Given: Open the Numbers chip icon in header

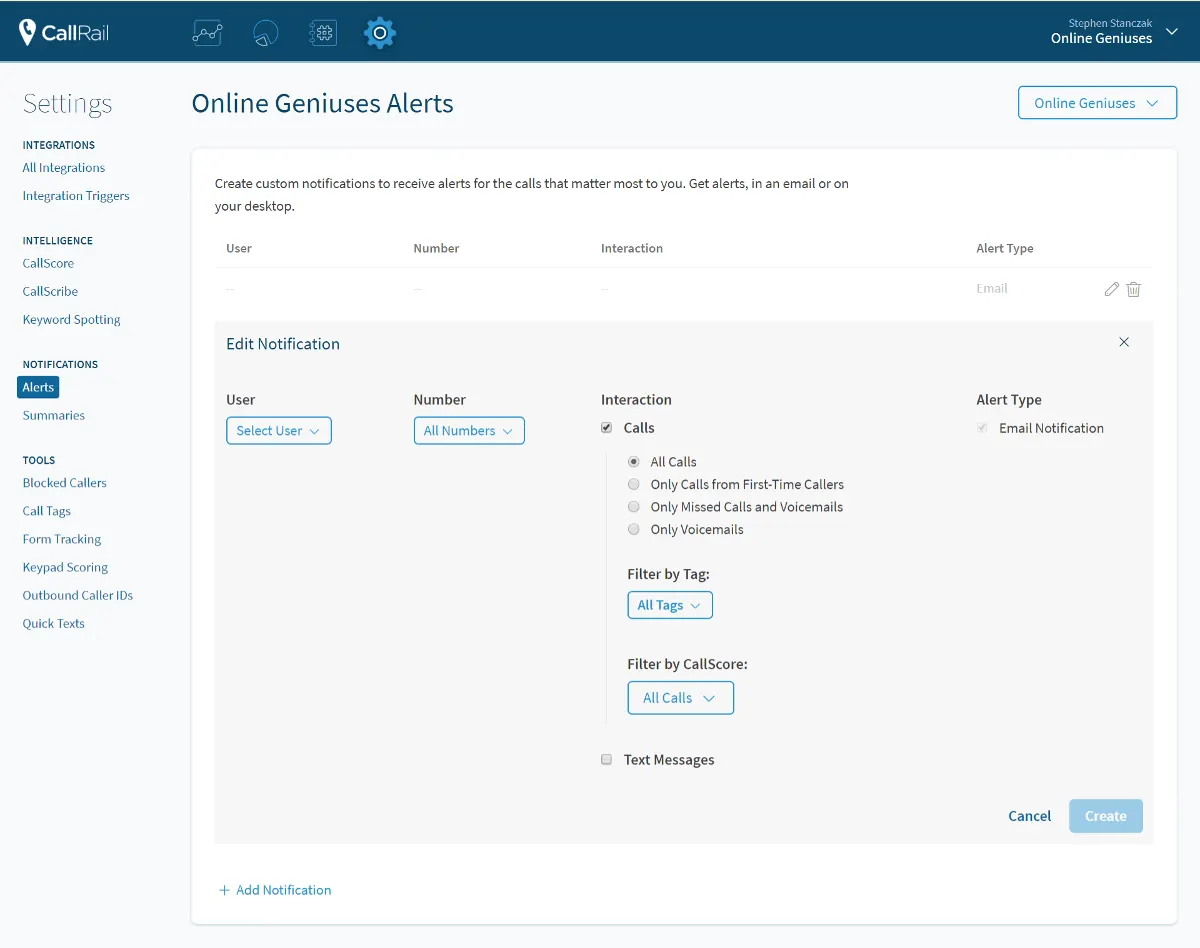Looking at the screenshot, I should 322,33.
